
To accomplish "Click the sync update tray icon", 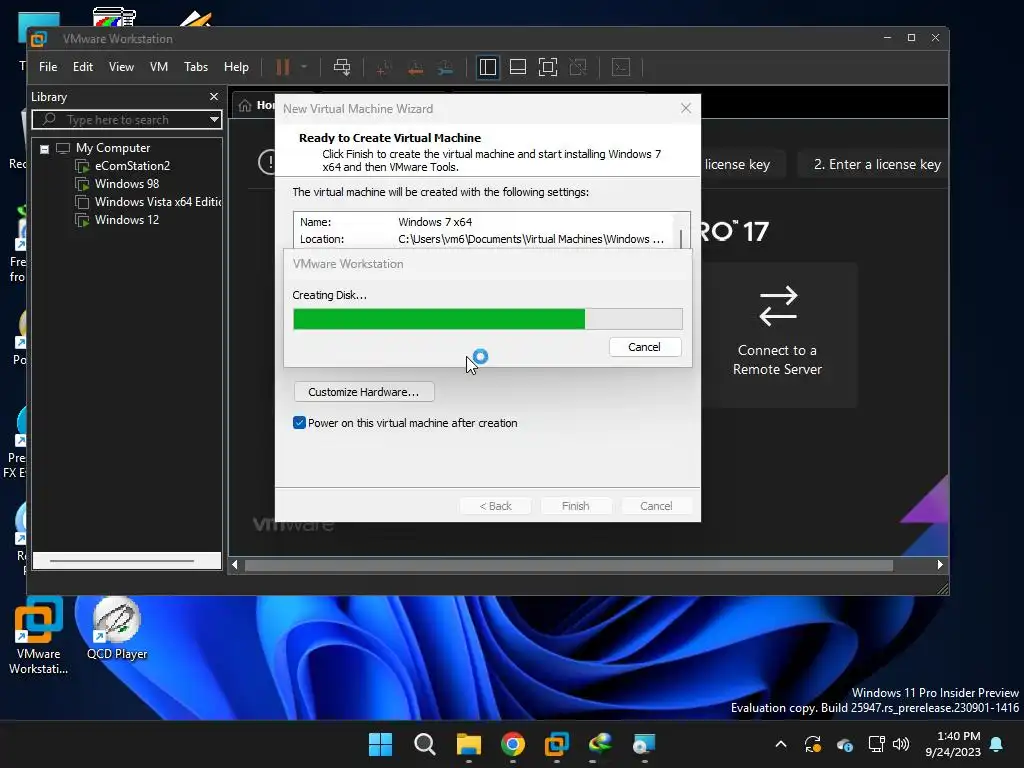I will click(x=812, y=744).
